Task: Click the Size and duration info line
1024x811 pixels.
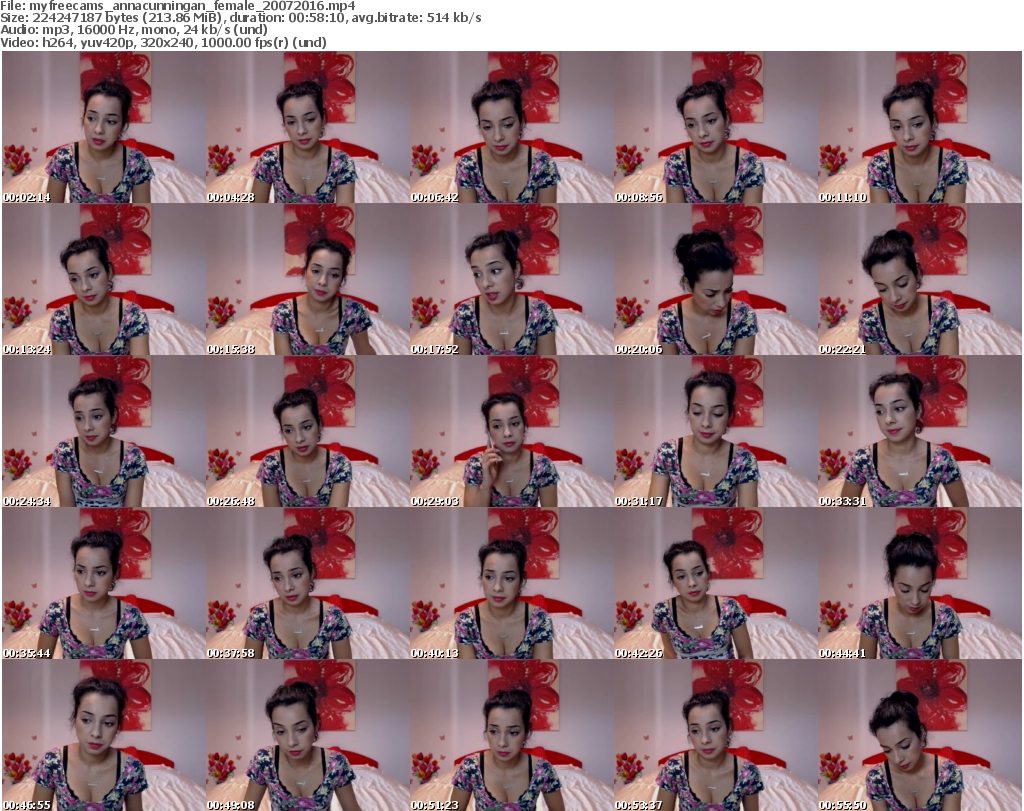Action: [x=241, y=18]
